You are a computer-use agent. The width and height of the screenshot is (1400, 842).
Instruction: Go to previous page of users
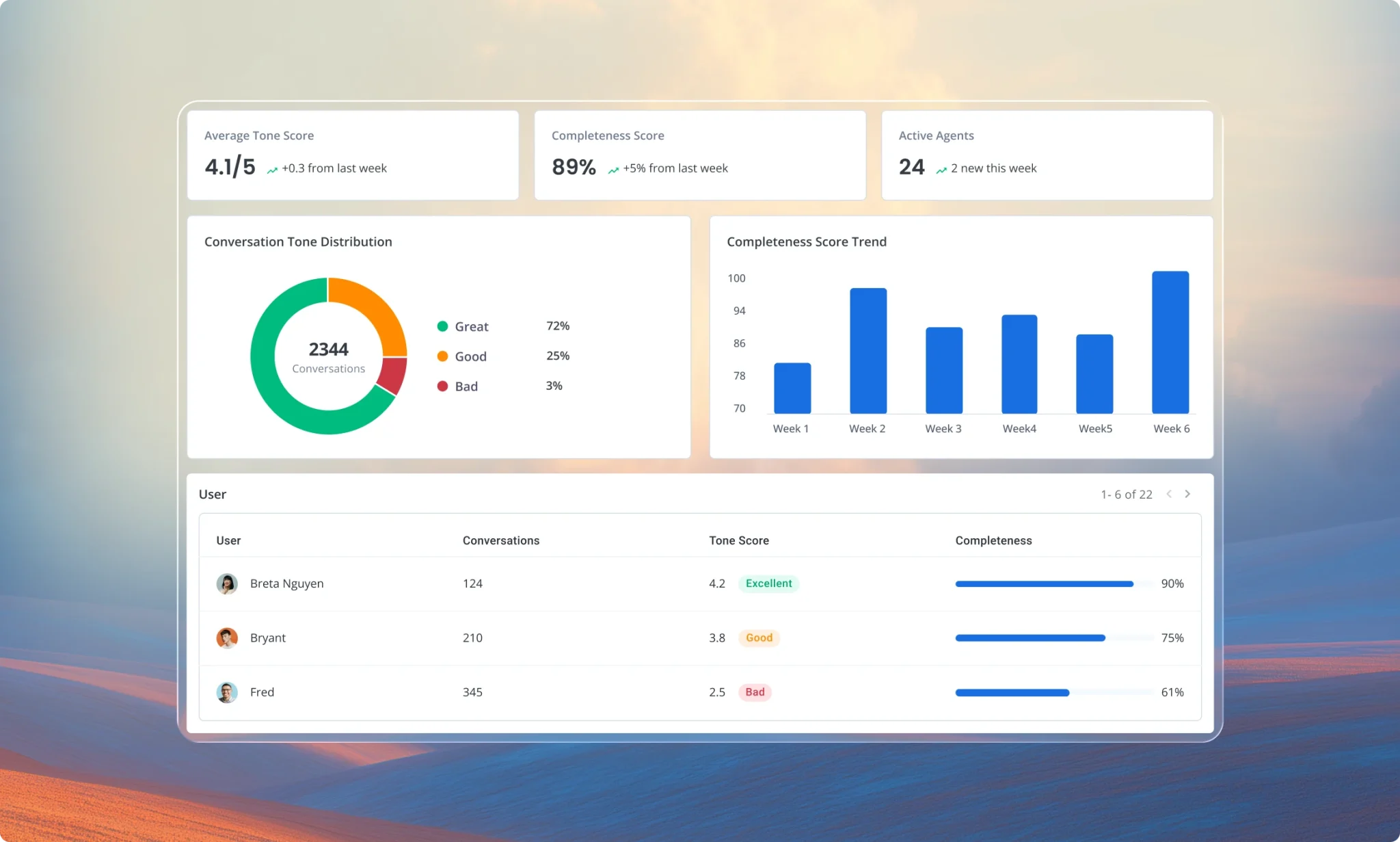[1169, 494]
